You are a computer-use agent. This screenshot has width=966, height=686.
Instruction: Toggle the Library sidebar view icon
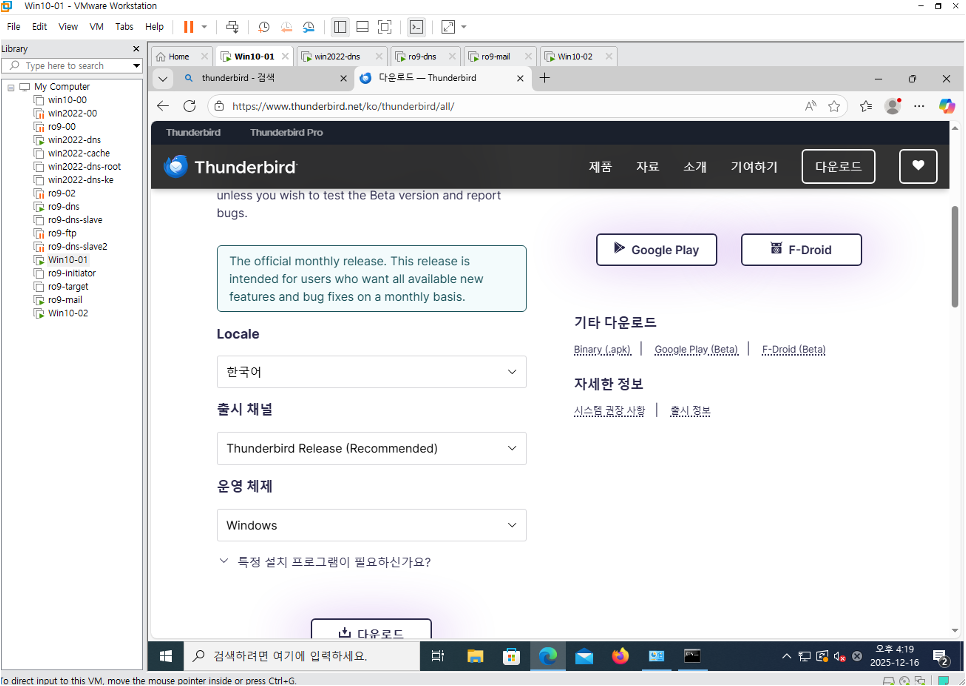point(339,27)
